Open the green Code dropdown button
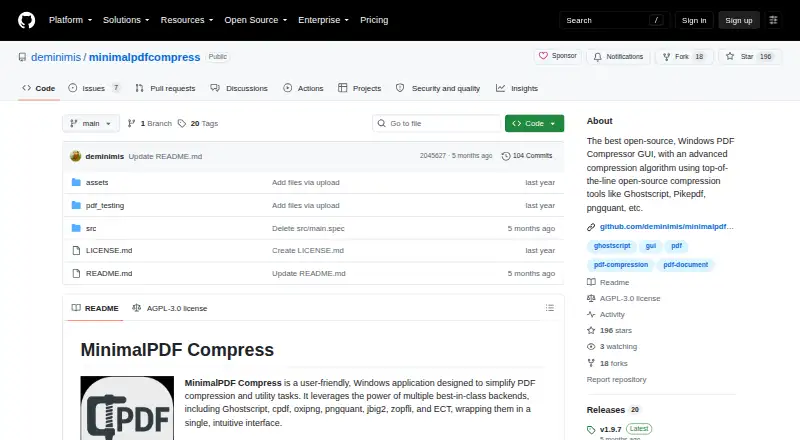The height and width of the screenshot is (440, 800). 534,124
